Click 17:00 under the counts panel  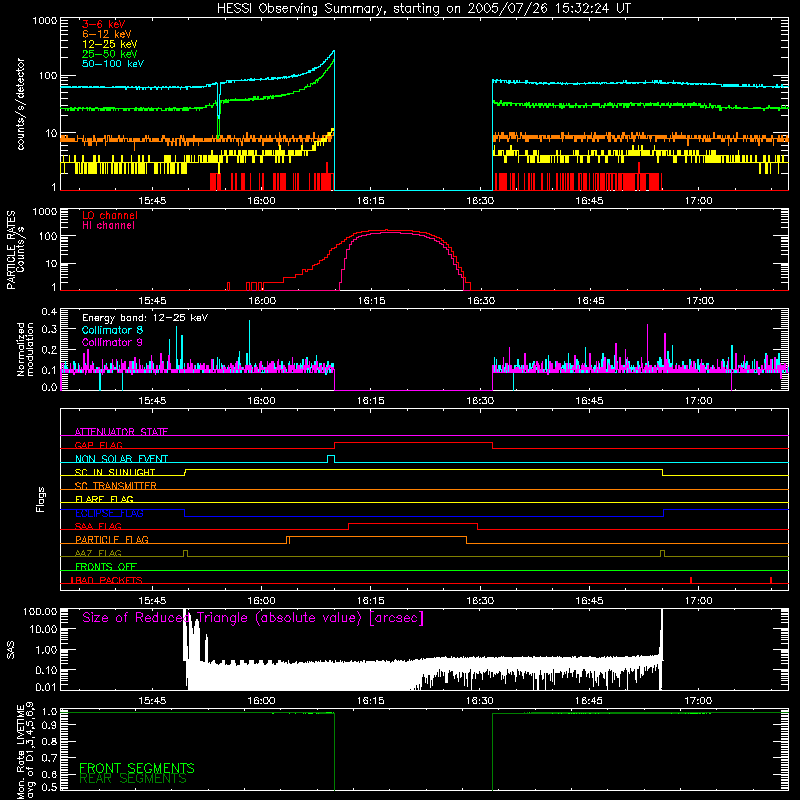coord(698,201)
